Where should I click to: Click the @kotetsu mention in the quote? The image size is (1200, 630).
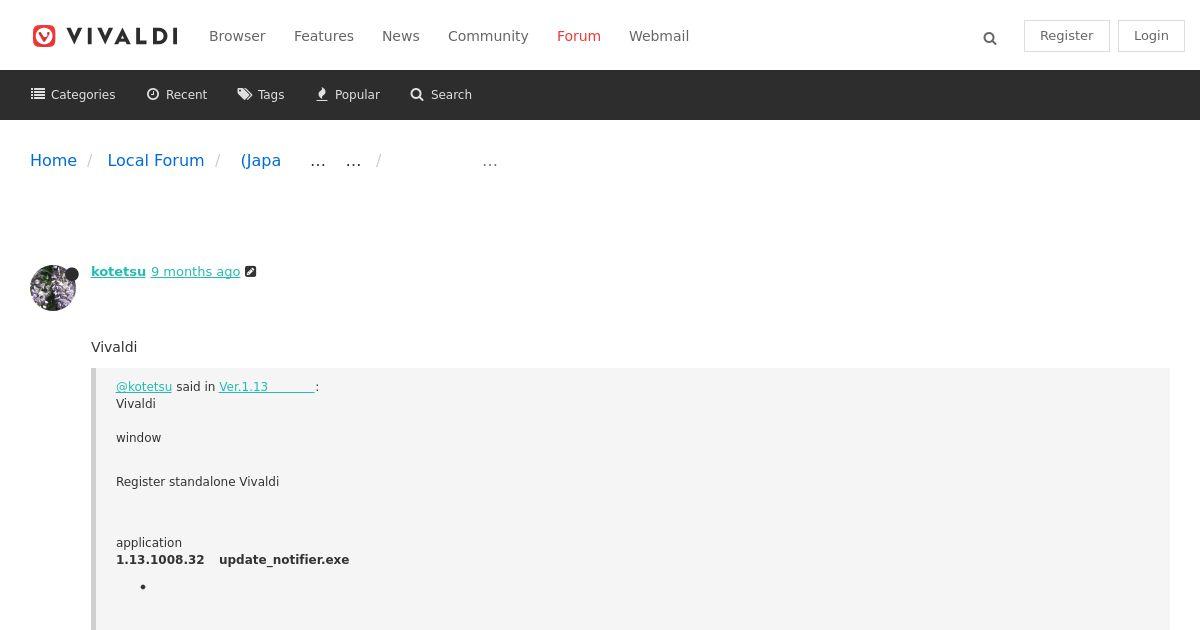[x=144, y=387]
